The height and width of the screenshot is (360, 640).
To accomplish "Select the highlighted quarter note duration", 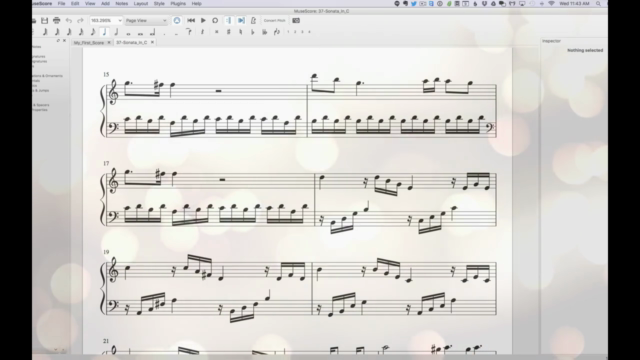I will coord(104,32).
